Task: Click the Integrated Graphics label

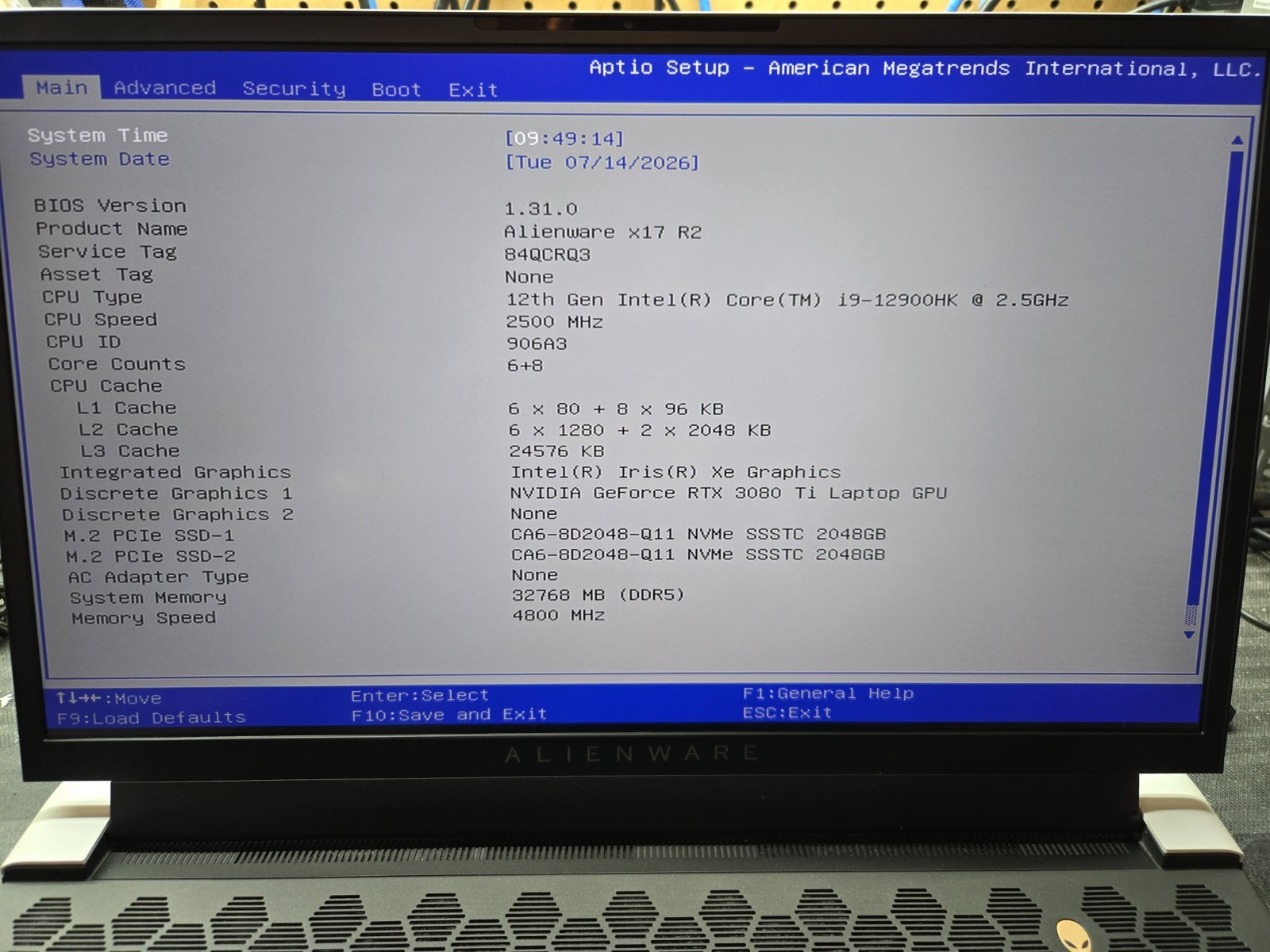Action: pyautogui.click(x=175, y=472)
